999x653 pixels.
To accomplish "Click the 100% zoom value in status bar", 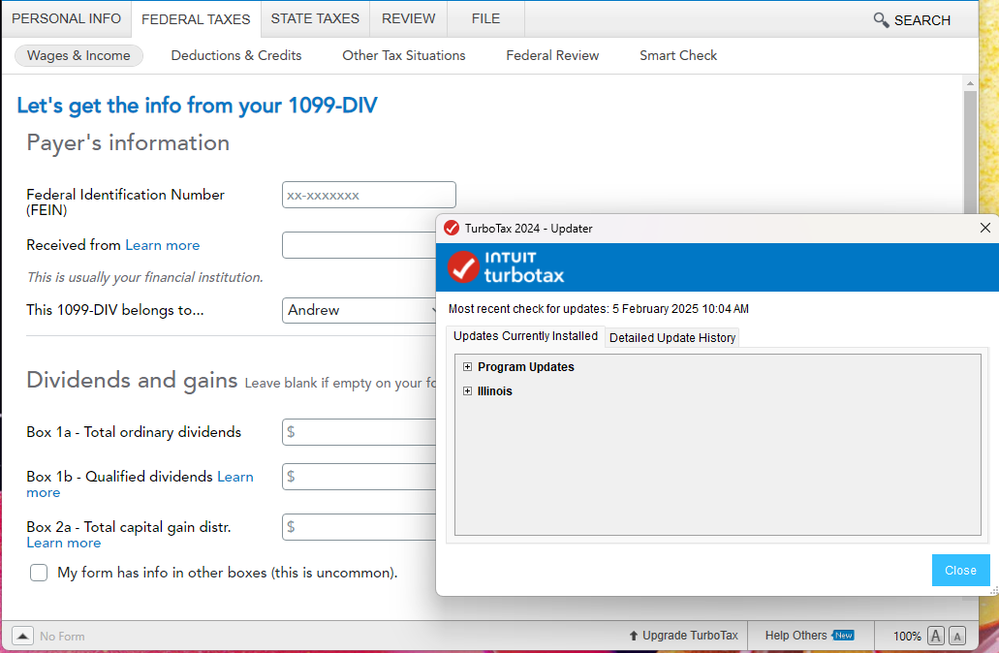I will (x=907, y=636).
